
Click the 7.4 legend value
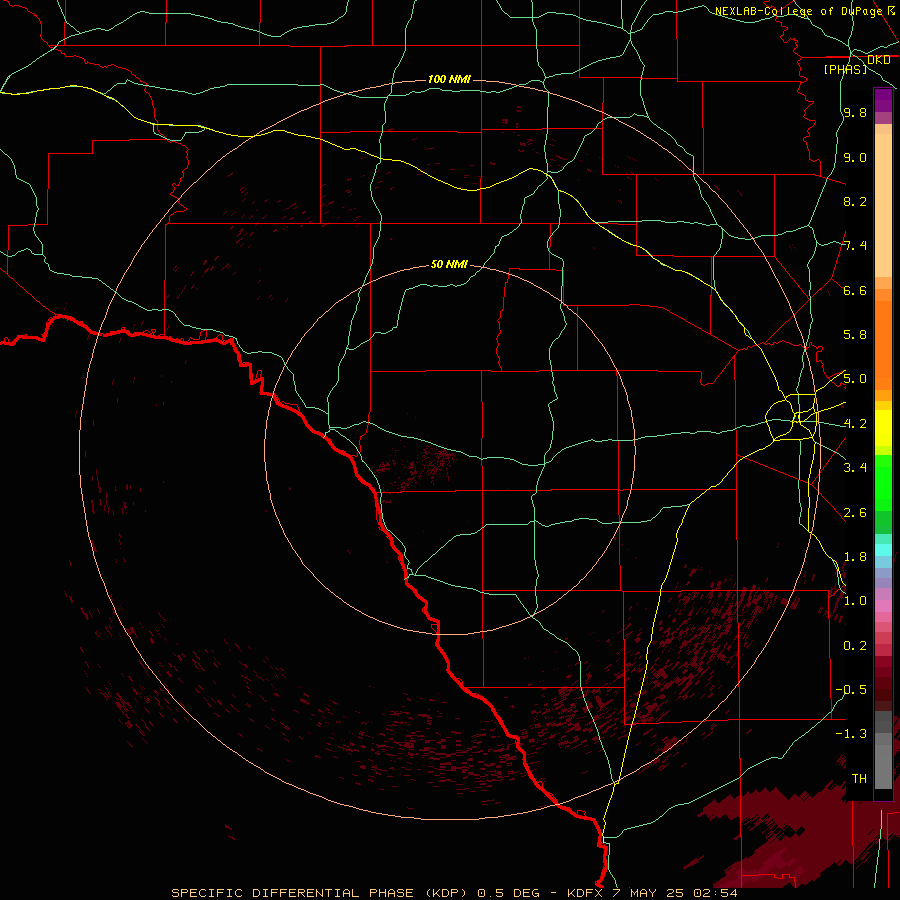coord(855,246)
